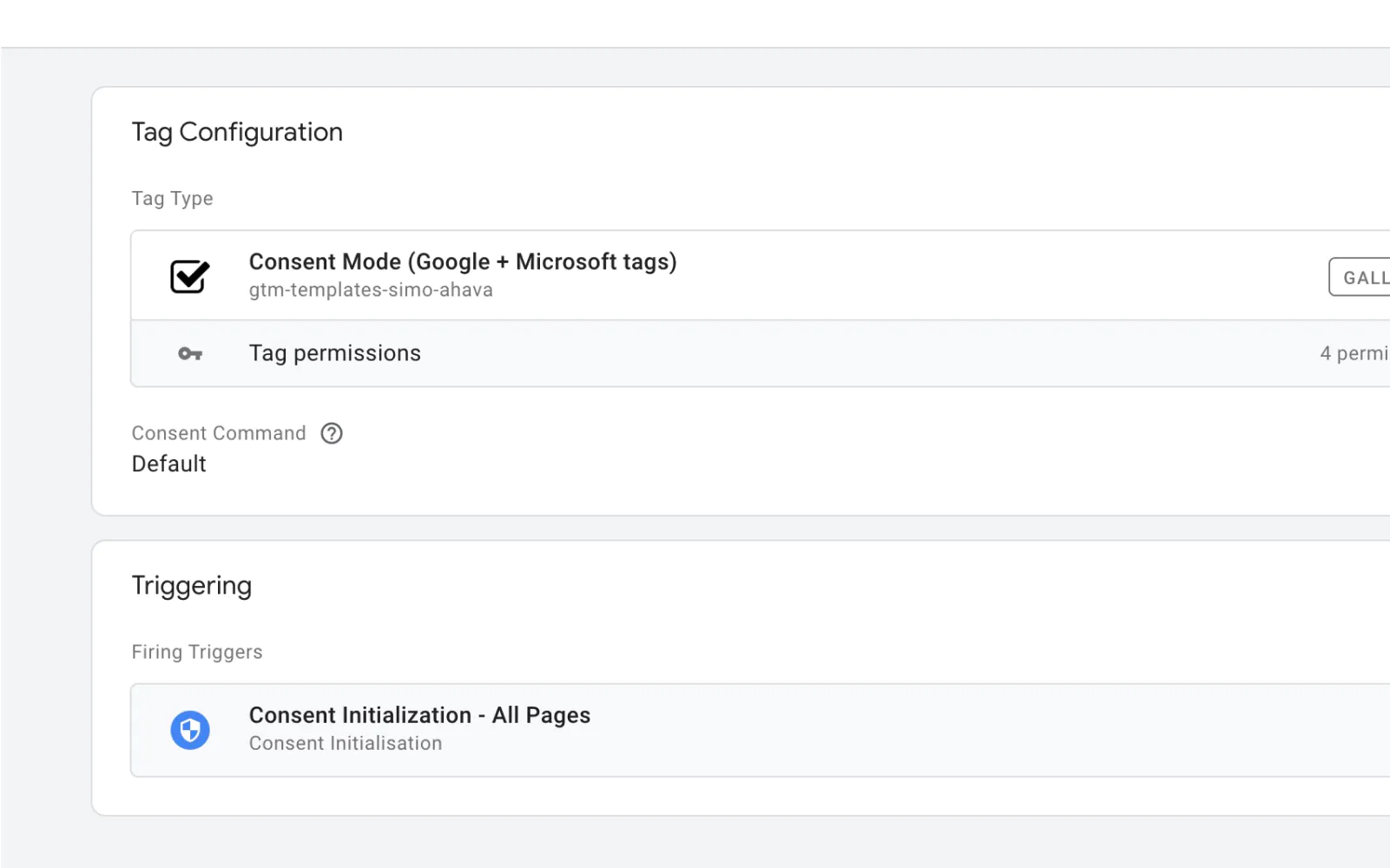
Task: Click the 4 permissions count text
Action: tap(1354, 353)
